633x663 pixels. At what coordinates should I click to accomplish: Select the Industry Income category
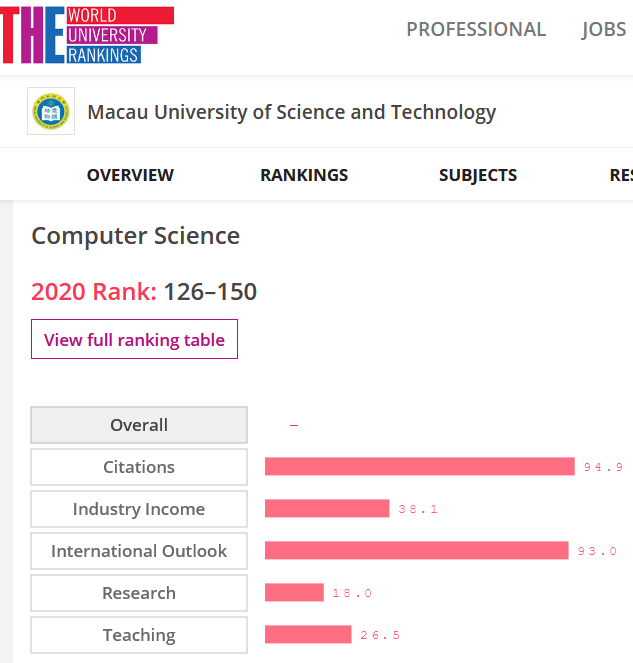coord(139,509)
